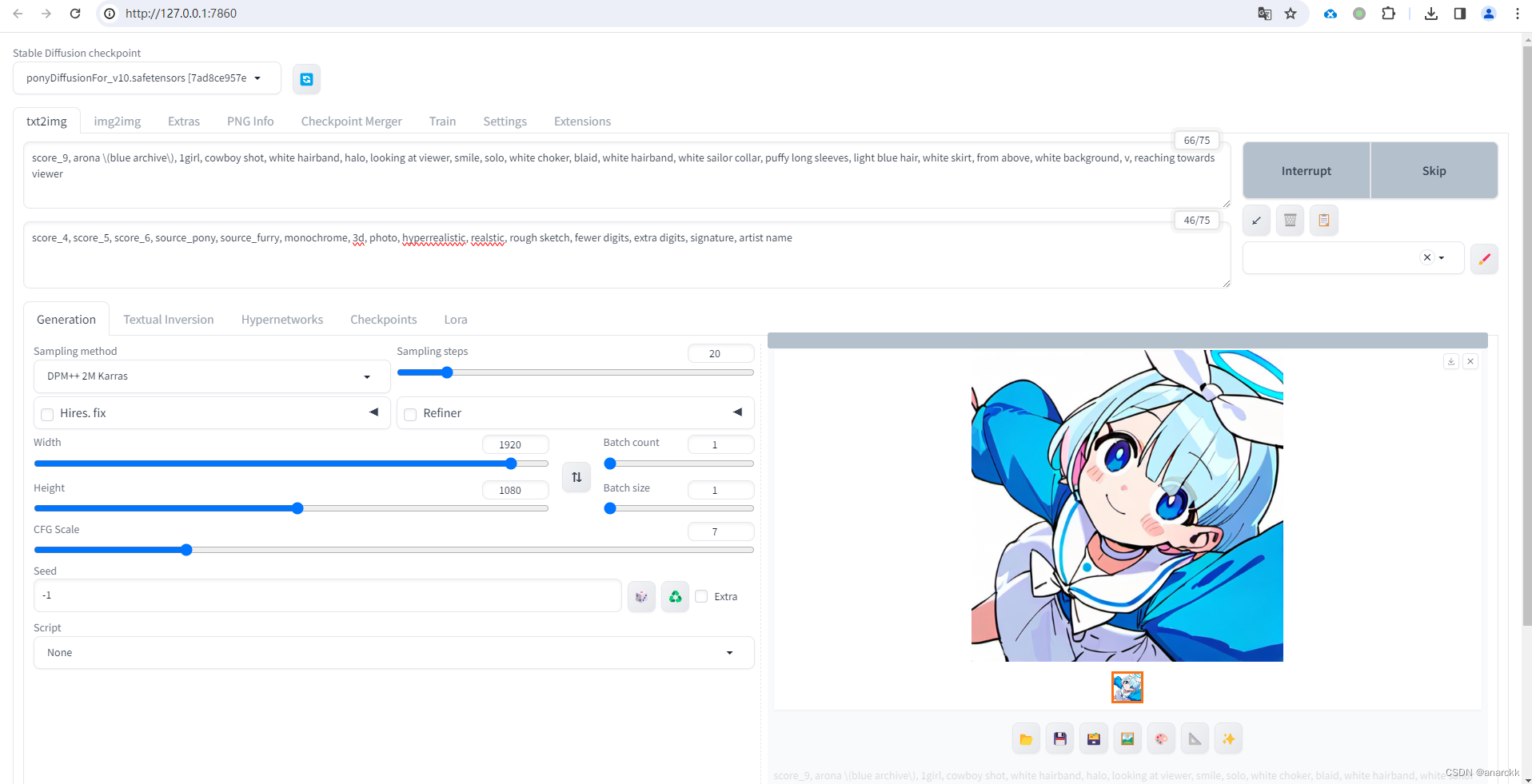1532x784 pixels.
Task: Click the negative prompt text box
Action: [x=627, y=256]
